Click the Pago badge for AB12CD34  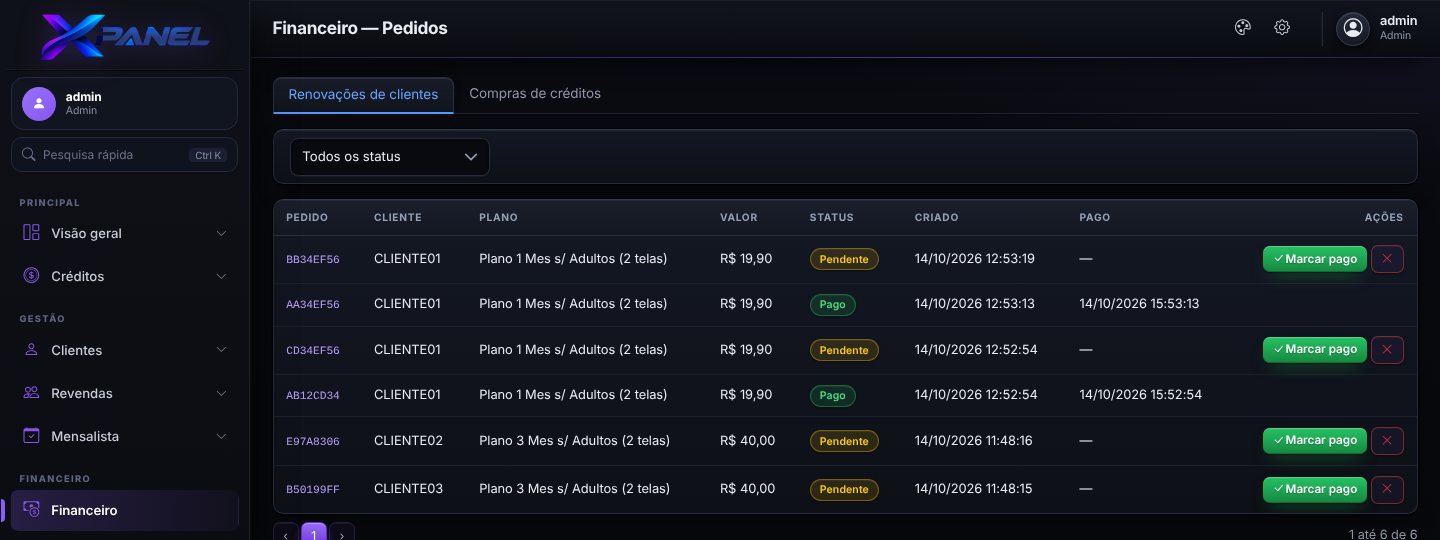[832, 395]
